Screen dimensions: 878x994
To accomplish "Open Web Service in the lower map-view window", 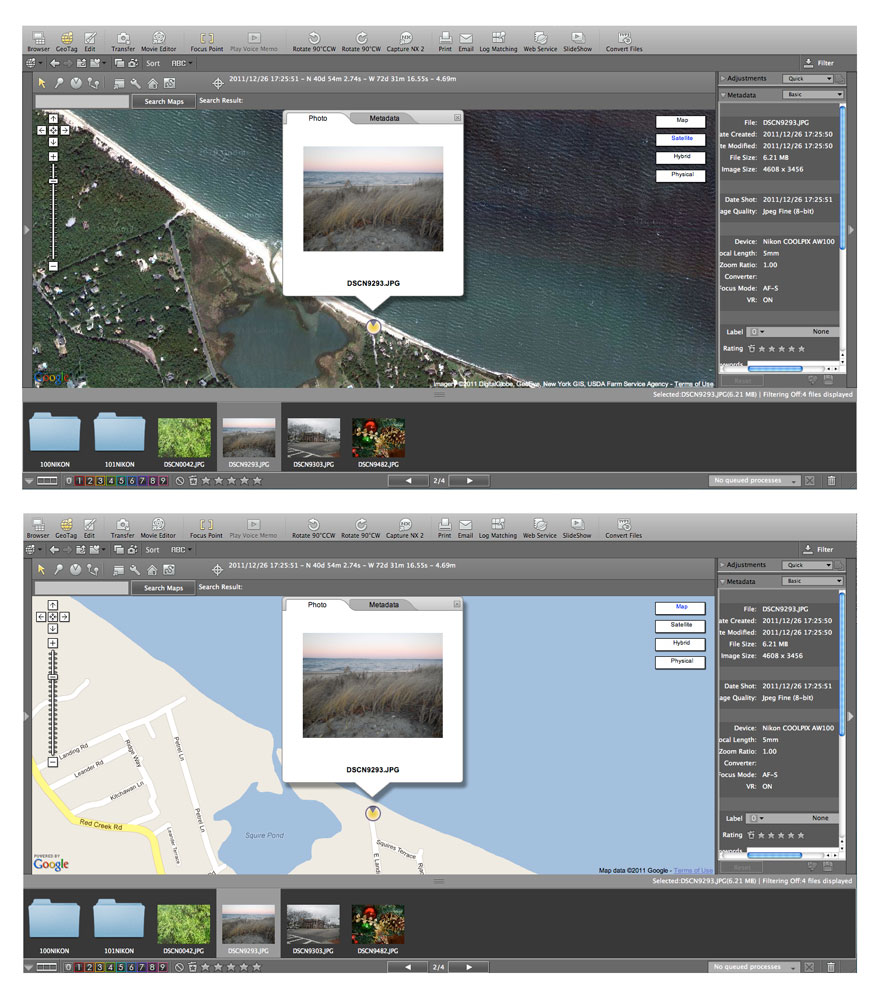I will pyautogui.click(x=539, y=528).
